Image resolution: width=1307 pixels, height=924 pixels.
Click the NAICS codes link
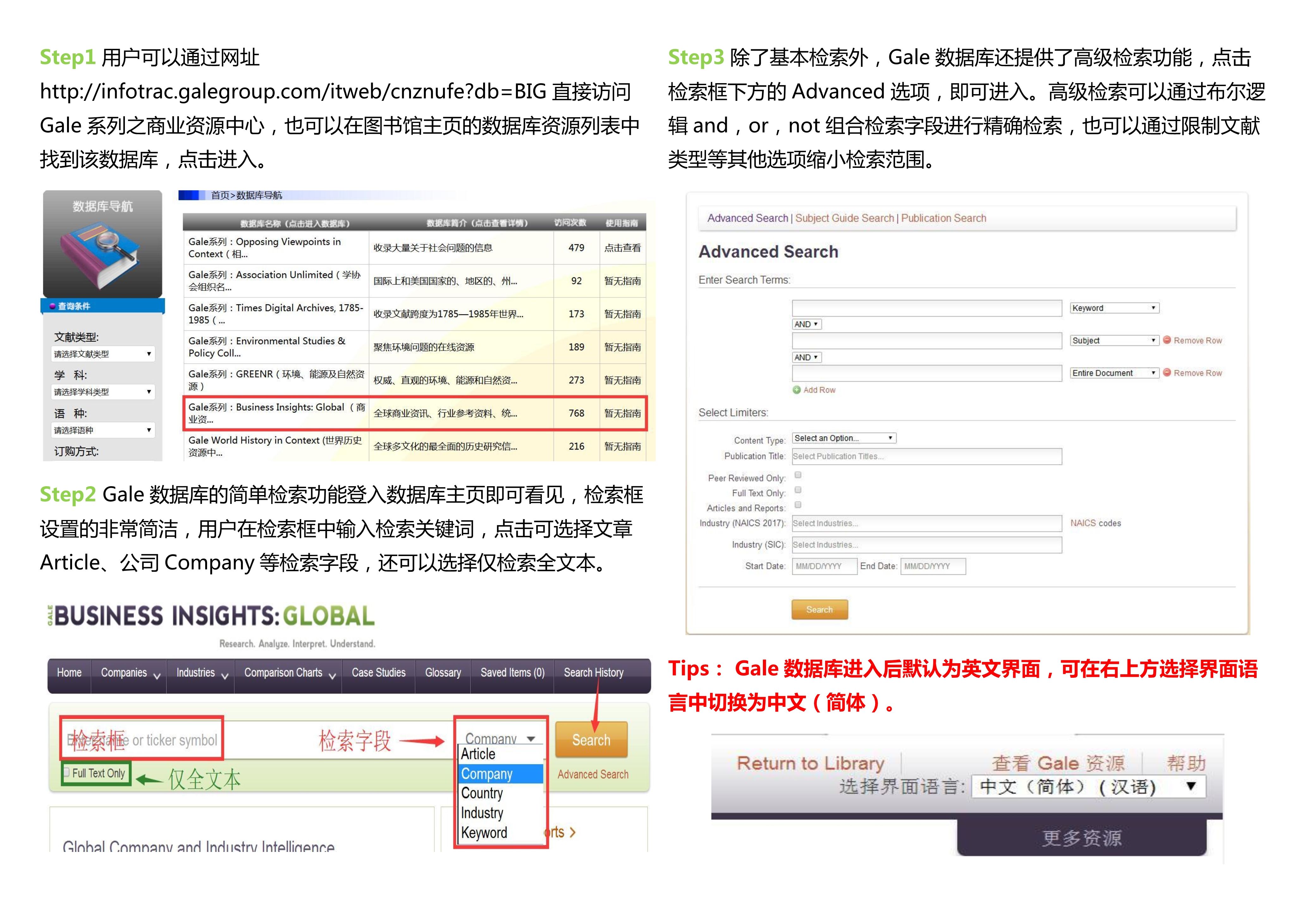pyautogui.click(x=1095, y=523)
